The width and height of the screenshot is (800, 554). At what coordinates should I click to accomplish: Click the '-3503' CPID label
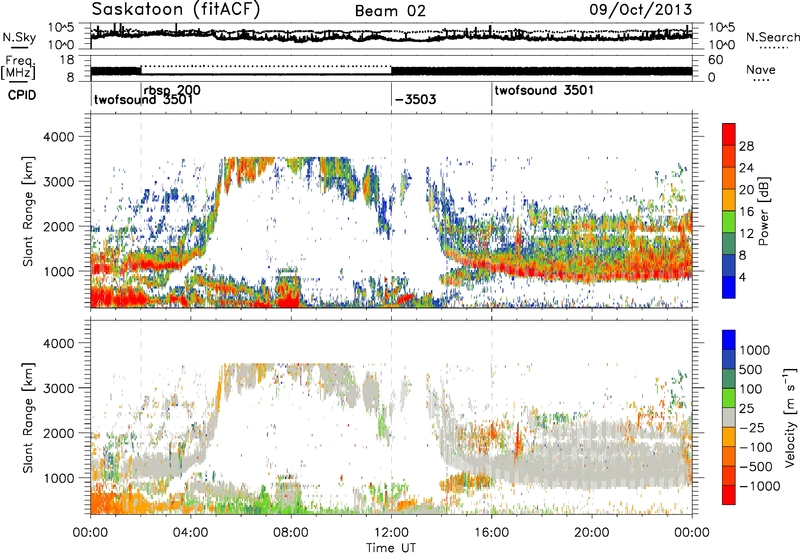(415, 99)
